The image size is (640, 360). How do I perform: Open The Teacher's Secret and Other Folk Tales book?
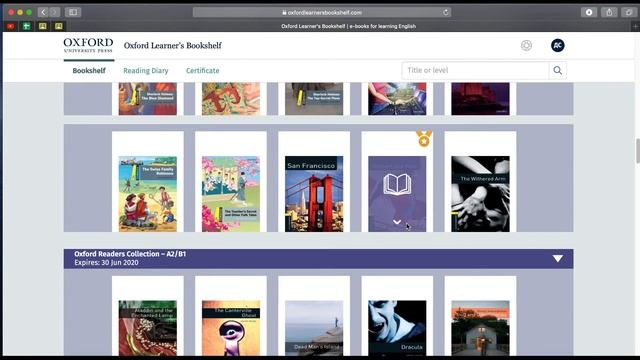click(231, 194)
